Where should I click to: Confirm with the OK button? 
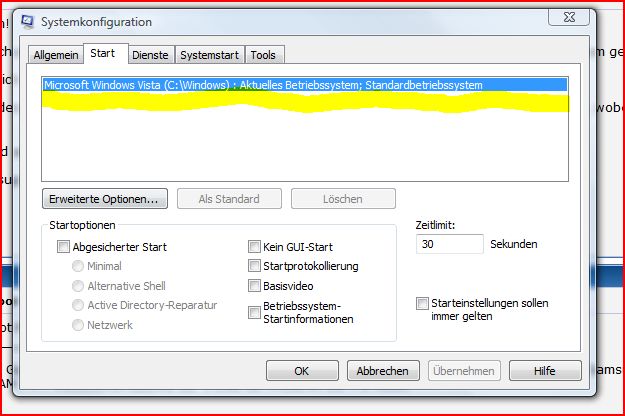click(302, 371)
